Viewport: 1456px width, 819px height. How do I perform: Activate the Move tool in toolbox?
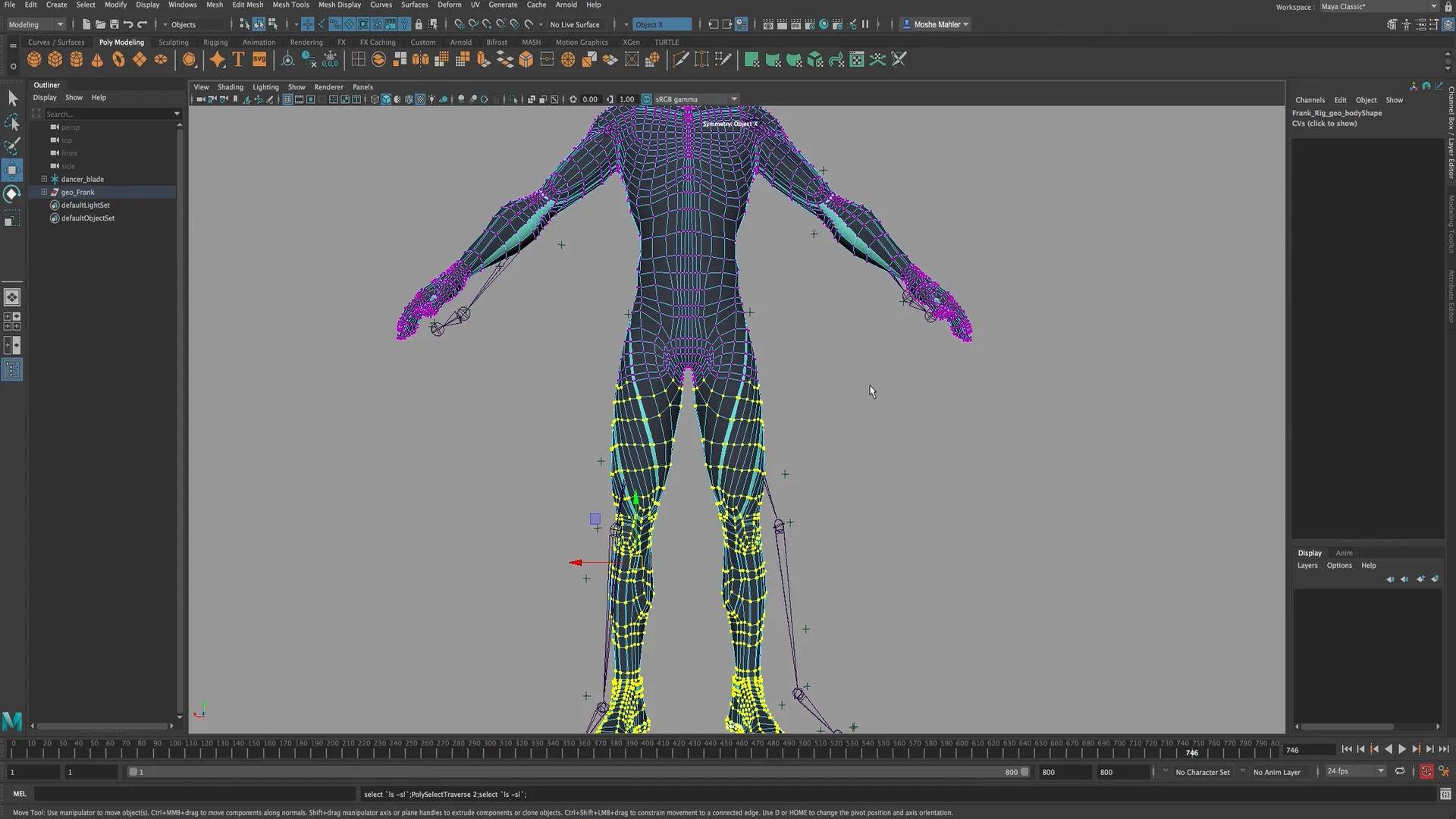[x=12, y=170]
